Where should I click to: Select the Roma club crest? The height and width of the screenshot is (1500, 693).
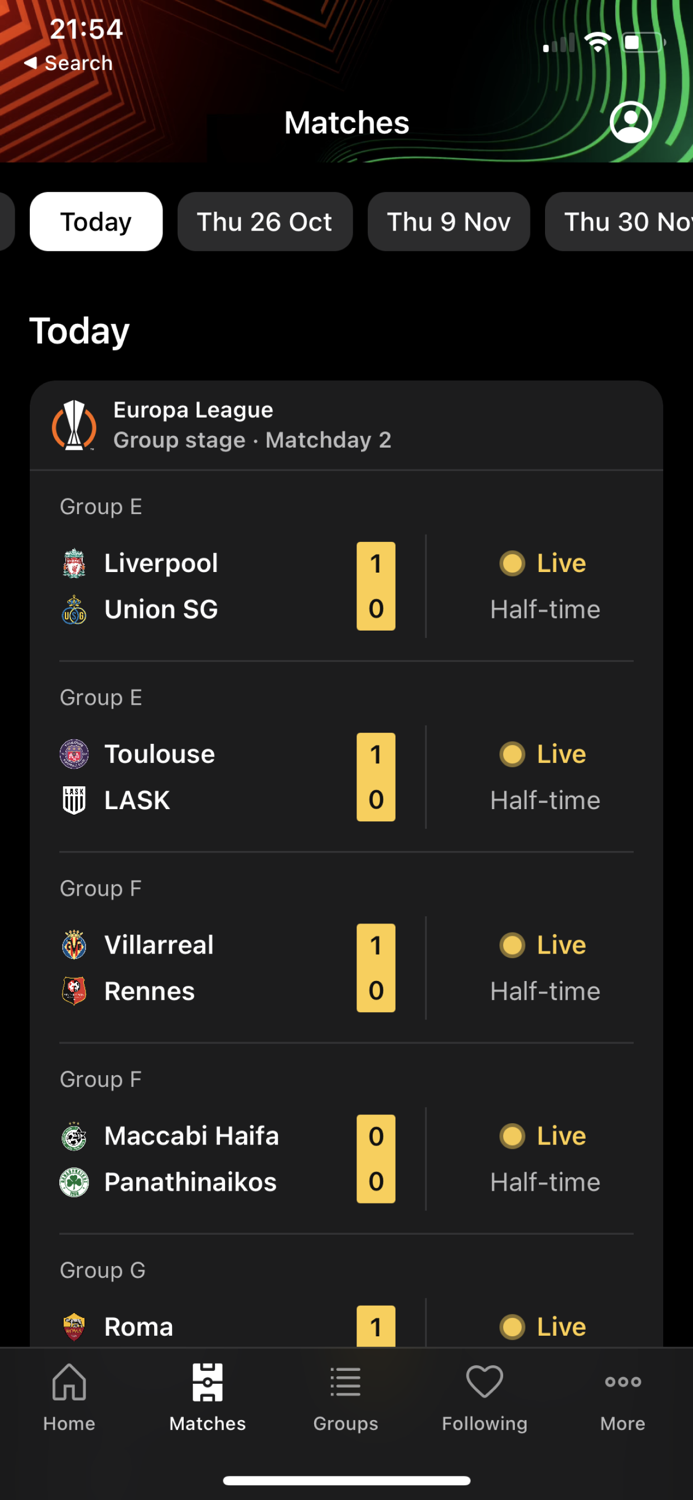click(x=73, y=1326)
